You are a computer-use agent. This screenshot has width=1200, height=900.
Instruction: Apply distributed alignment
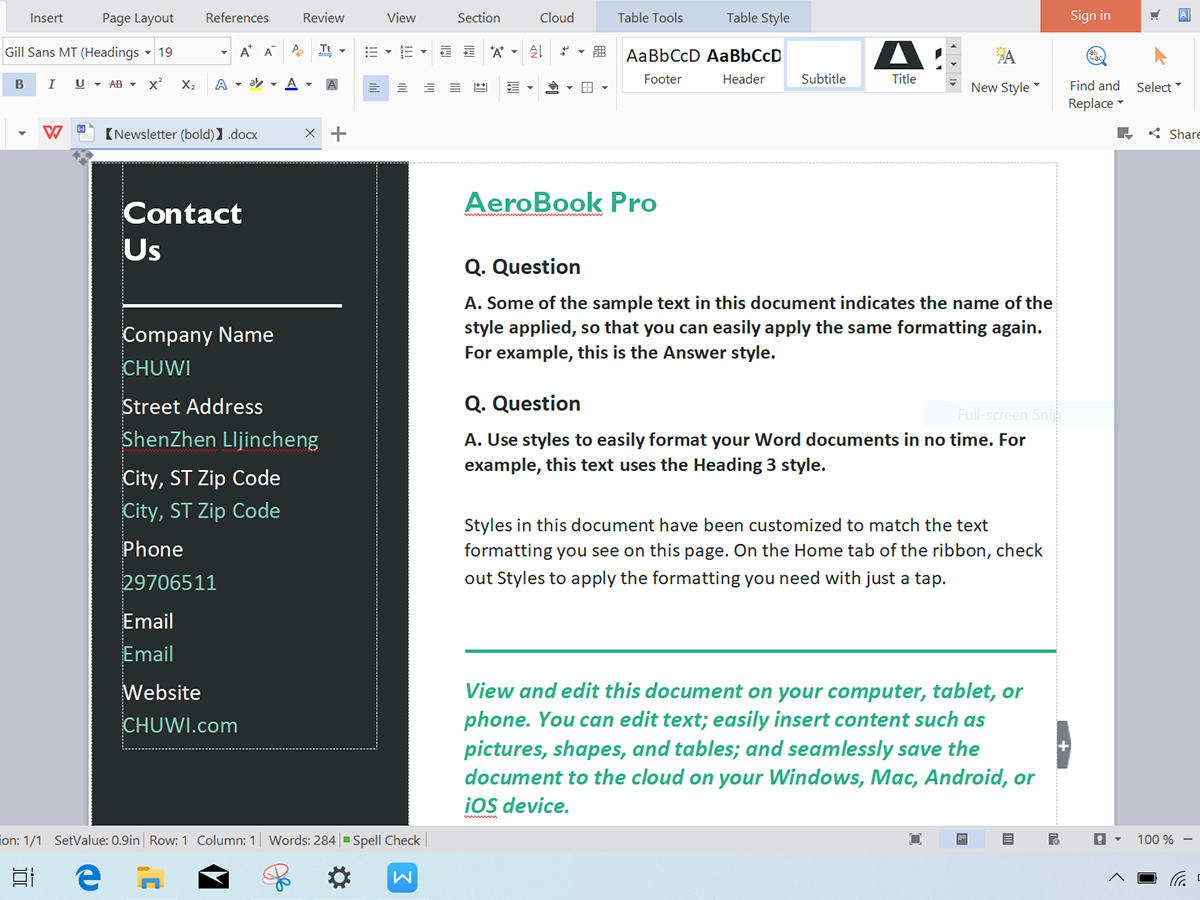pos(481,88)
